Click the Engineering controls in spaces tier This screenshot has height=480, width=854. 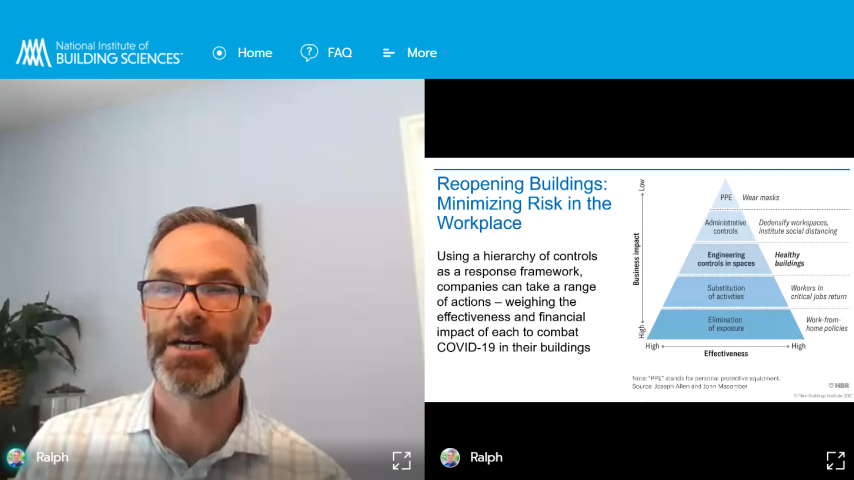coord(726,259)
